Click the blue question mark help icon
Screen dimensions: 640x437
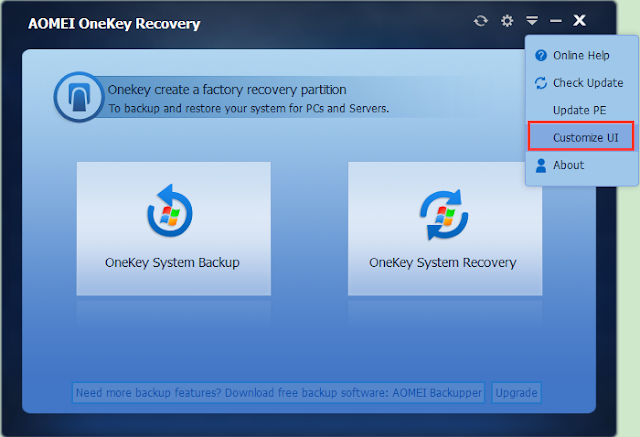tap(541, 55)
